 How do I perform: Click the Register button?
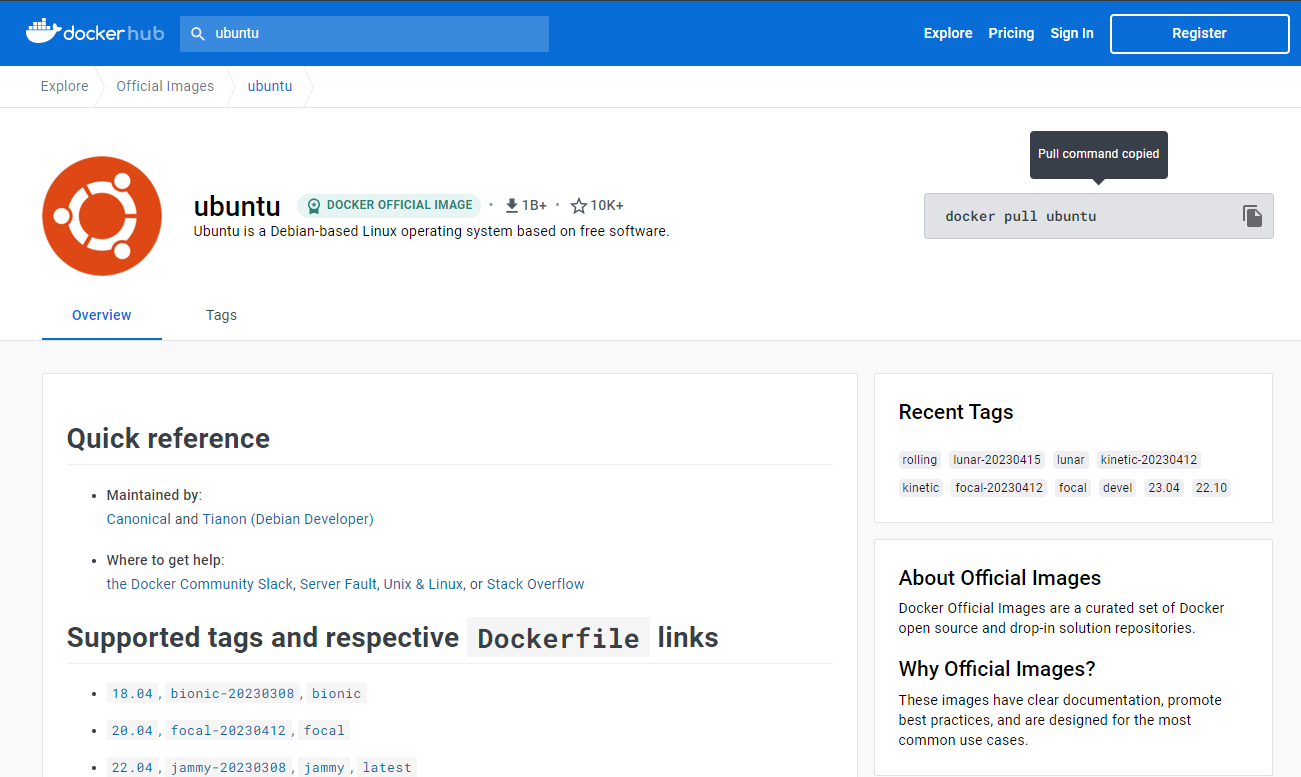[1199, 33]
